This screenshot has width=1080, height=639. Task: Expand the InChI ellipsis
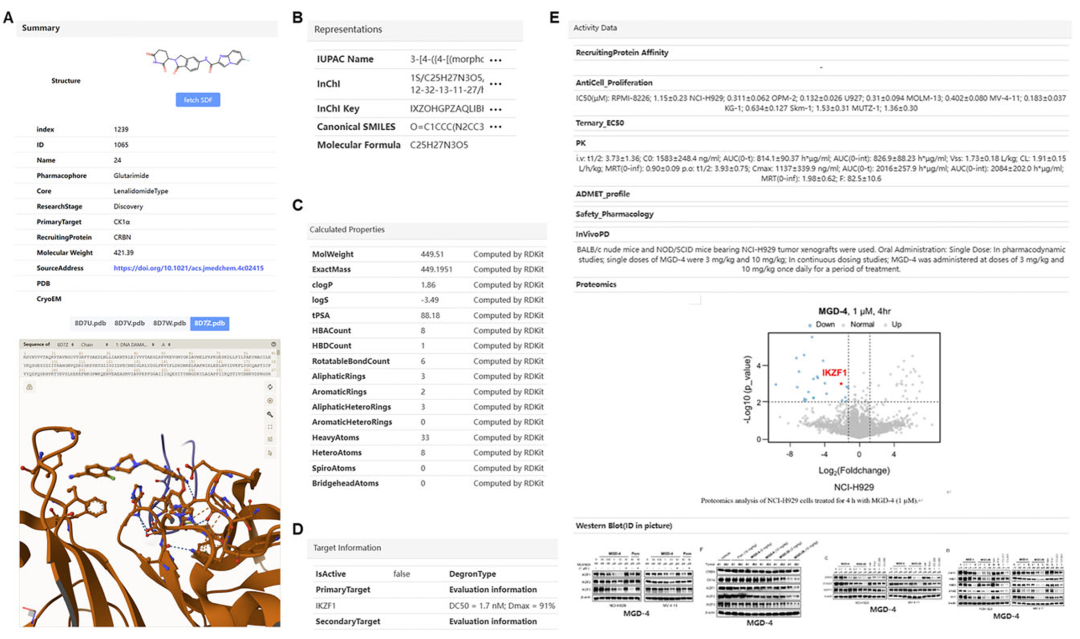point(495,84)
